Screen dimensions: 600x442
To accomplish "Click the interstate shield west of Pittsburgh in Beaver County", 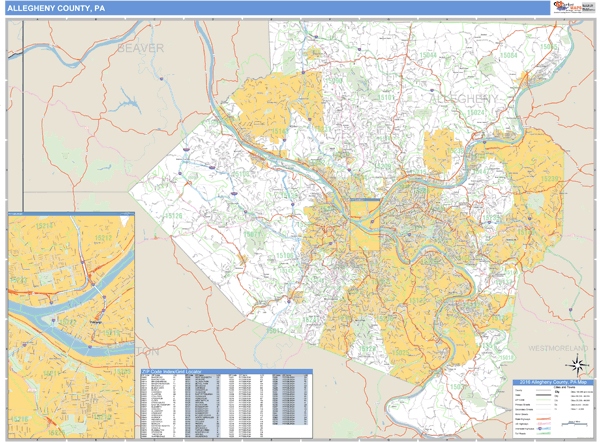I will coord(161,78).
